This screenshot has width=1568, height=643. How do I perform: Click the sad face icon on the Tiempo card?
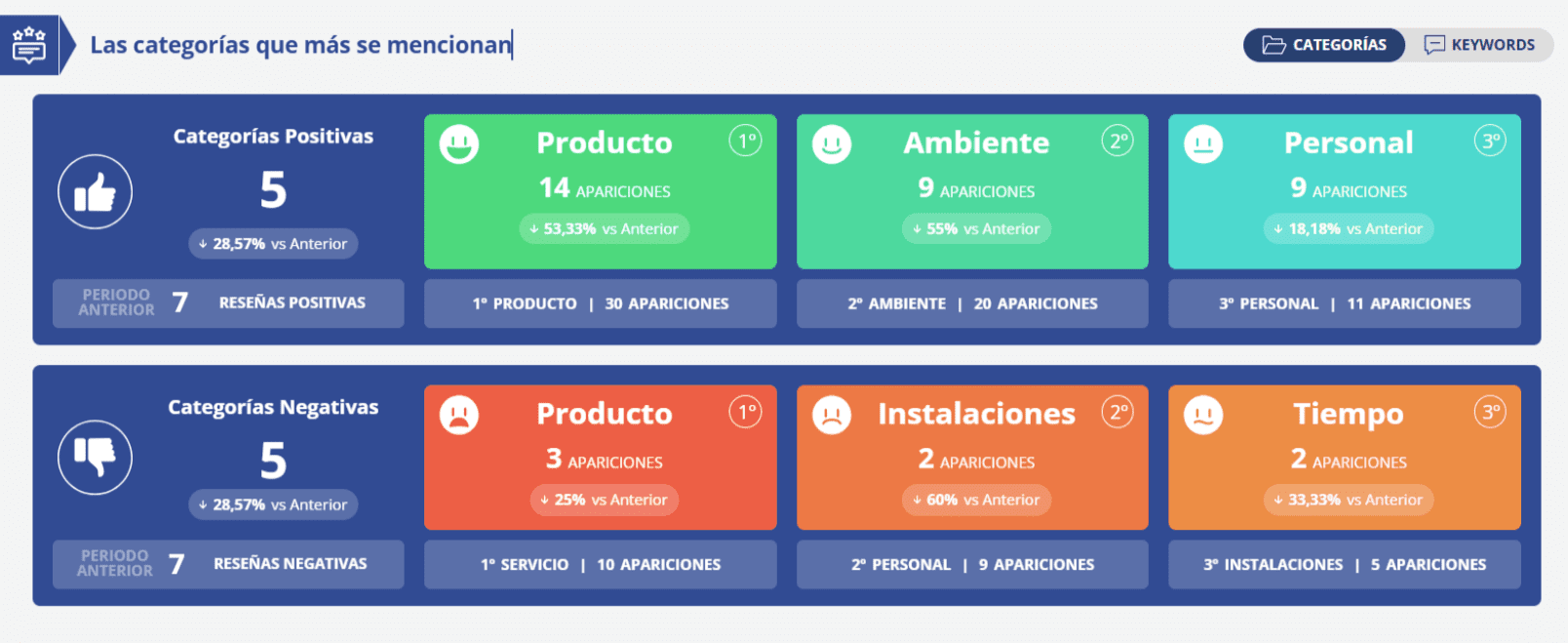[x=1204, y=414]
